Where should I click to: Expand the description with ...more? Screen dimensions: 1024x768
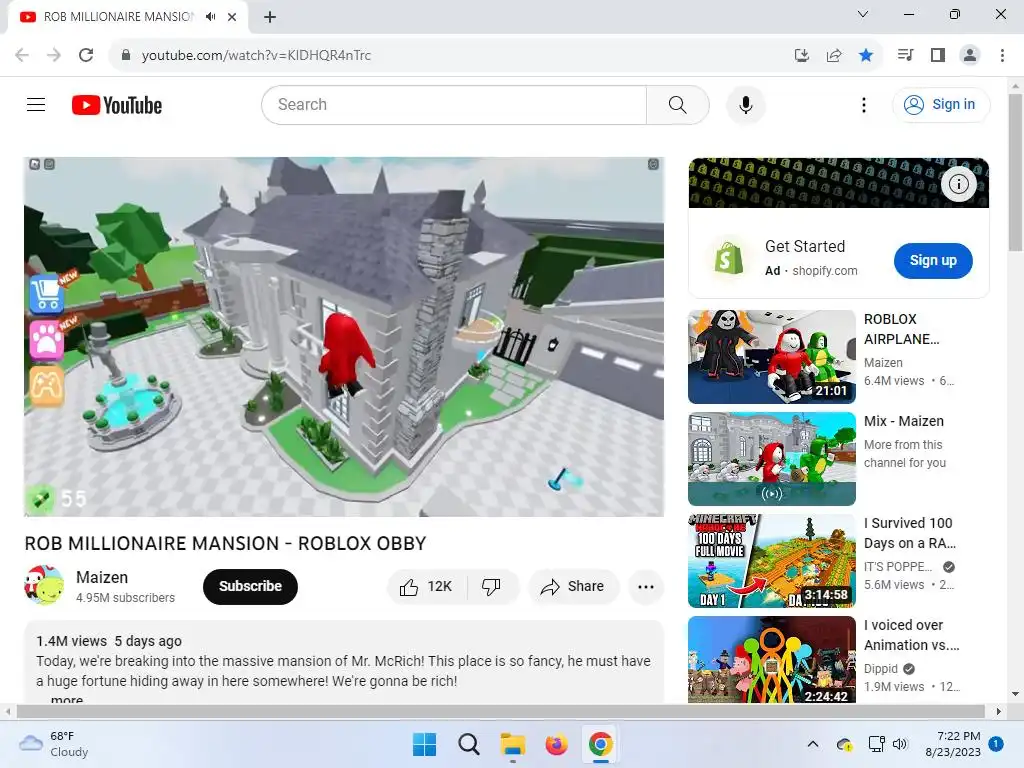(67, 699)
